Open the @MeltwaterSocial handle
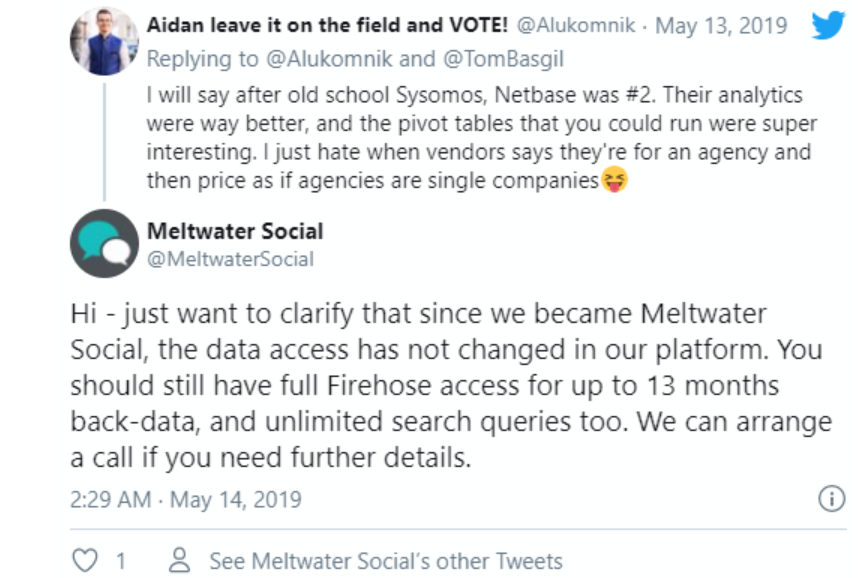 [x=230, y=259]
